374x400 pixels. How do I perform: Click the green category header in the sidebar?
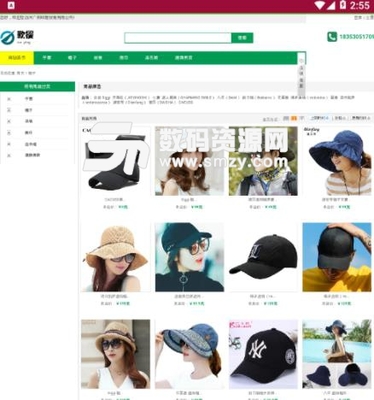37,86
